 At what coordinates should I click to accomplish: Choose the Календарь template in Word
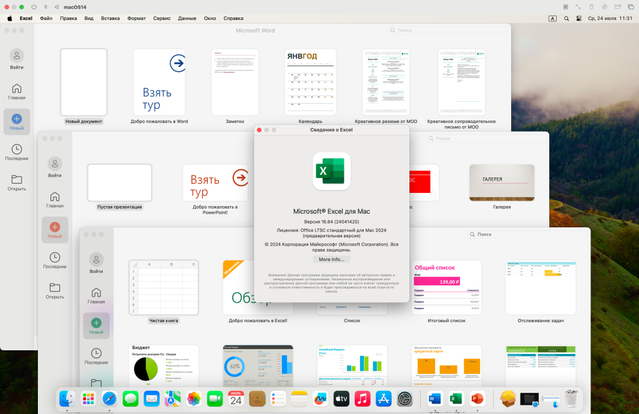click(x=310, y=82)
